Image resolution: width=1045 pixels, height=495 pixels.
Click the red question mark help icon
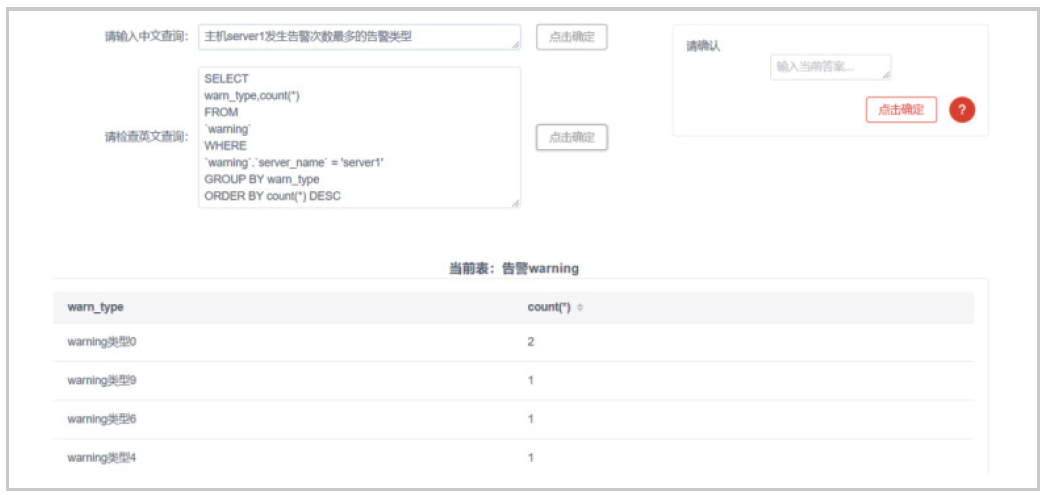coord(962,110)
